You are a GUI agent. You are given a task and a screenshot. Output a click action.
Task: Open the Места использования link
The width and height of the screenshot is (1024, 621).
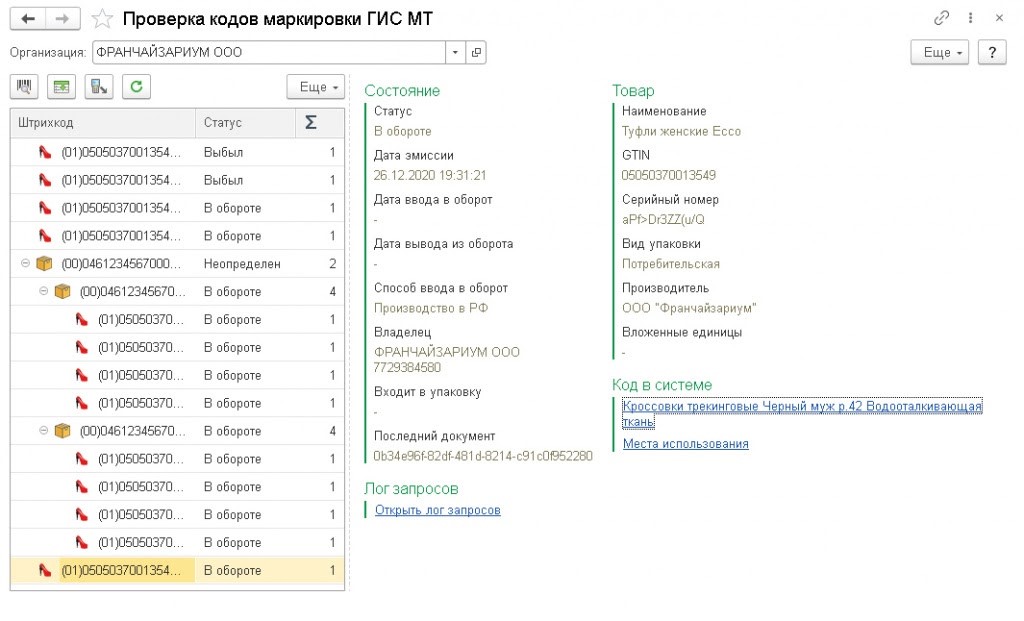coord(685,444)
